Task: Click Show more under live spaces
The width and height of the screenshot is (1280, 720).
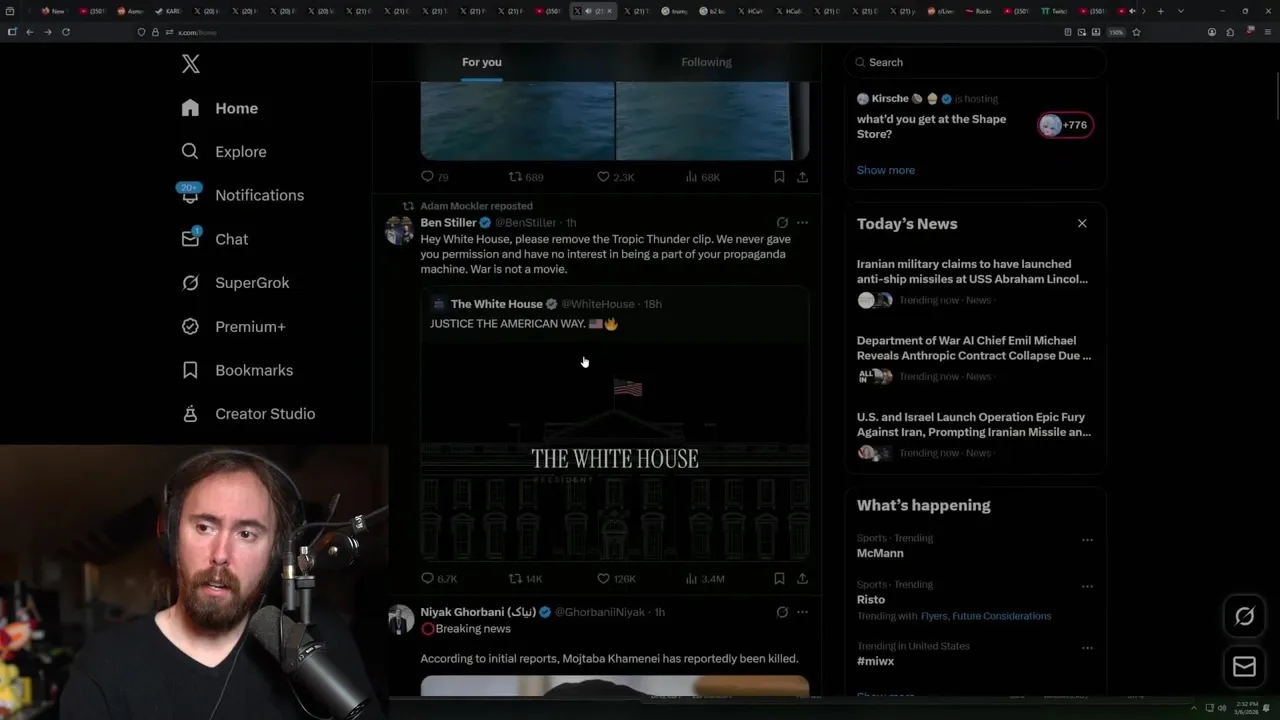Action: pos(885,170)
